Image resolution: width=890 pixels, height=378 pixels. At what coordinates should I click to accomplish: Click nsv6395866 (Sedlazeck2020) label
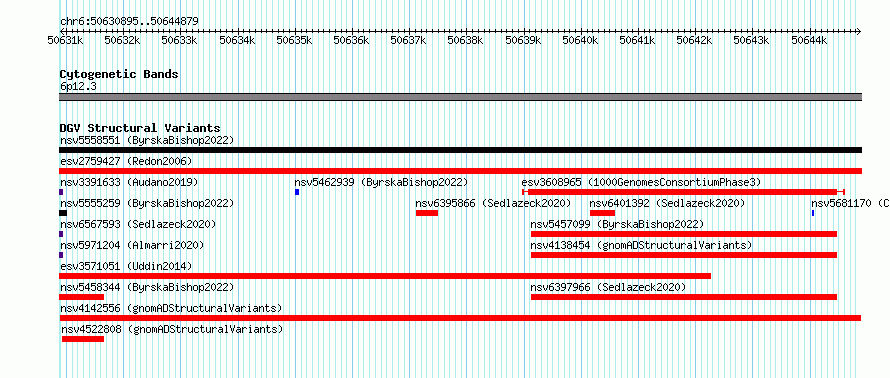pos(493,203)
